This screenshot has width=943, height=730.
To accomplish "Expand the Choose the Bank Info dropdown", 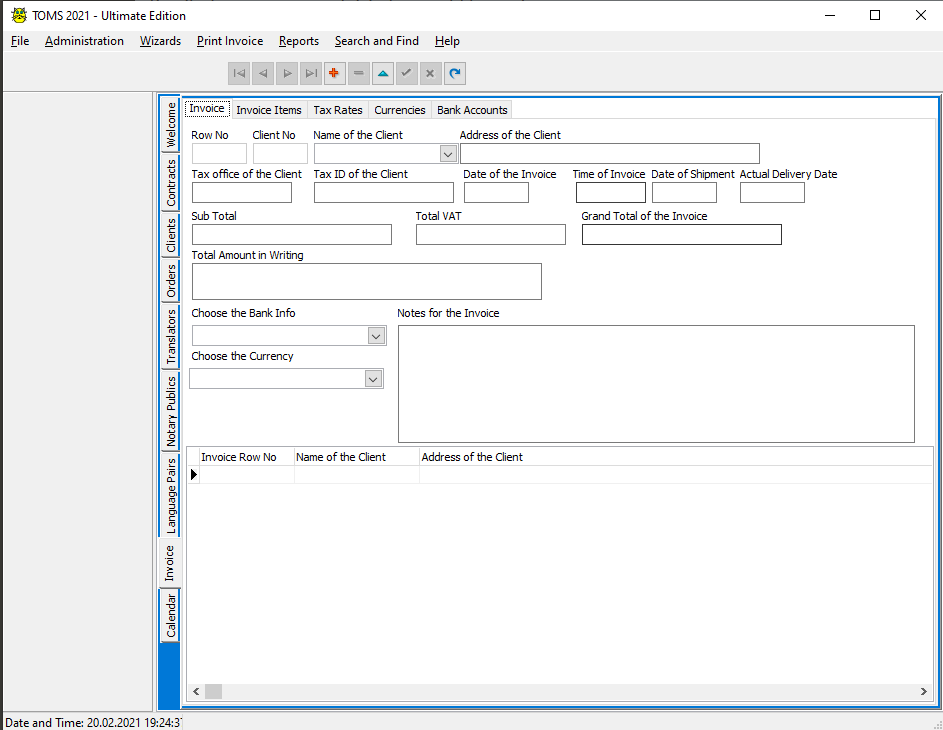I will [x=376, y=335].
